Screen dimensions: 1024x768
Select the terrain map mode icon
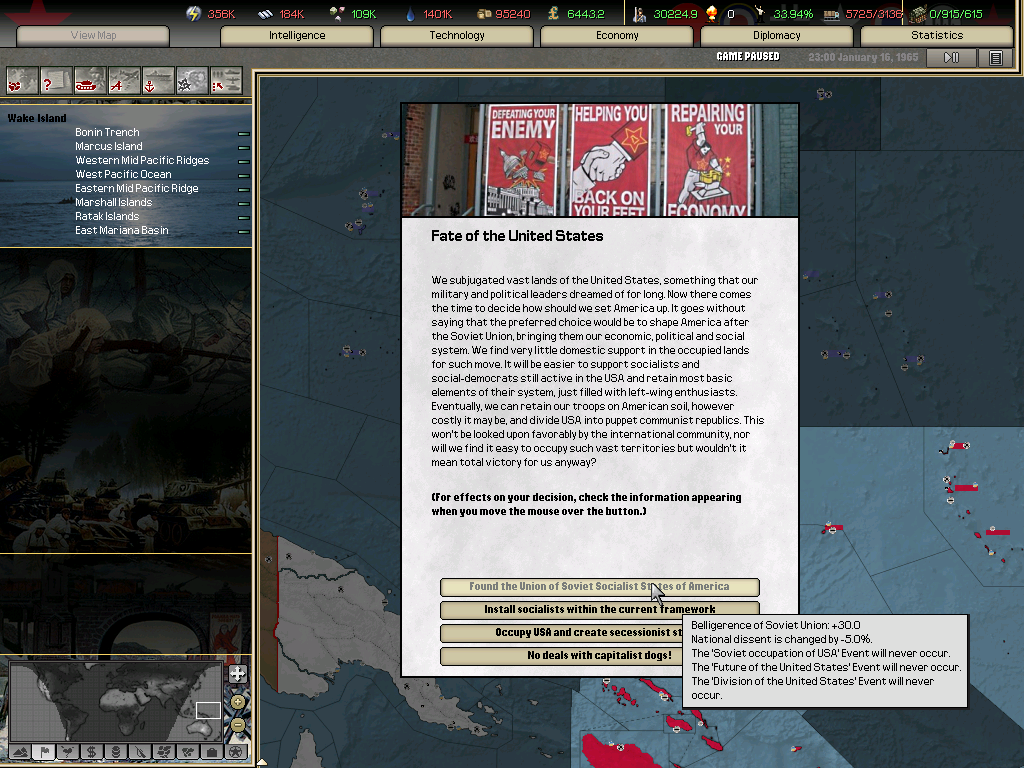point(19,751)
